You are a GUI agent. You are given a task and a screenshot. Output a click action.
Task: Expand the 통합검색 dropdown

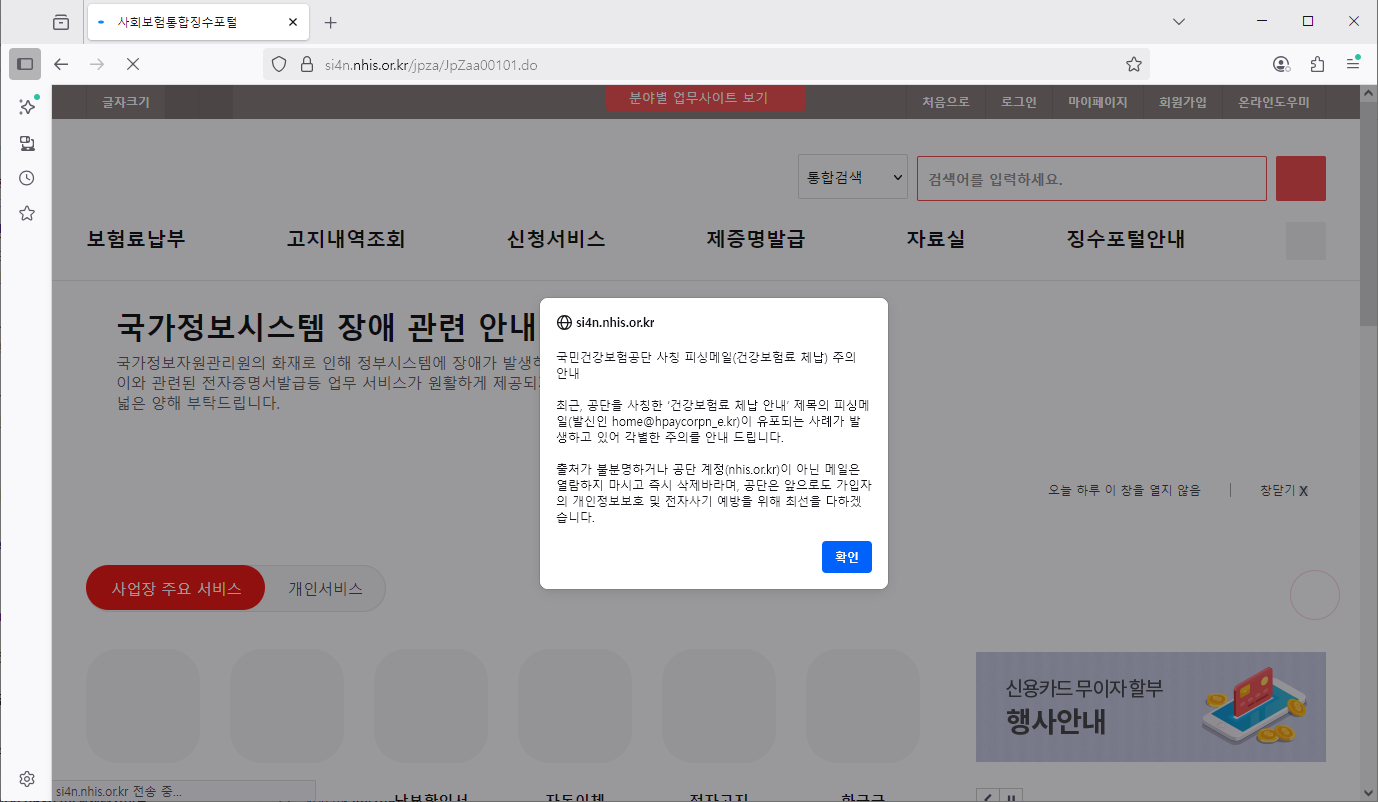(x=852, y=177)
